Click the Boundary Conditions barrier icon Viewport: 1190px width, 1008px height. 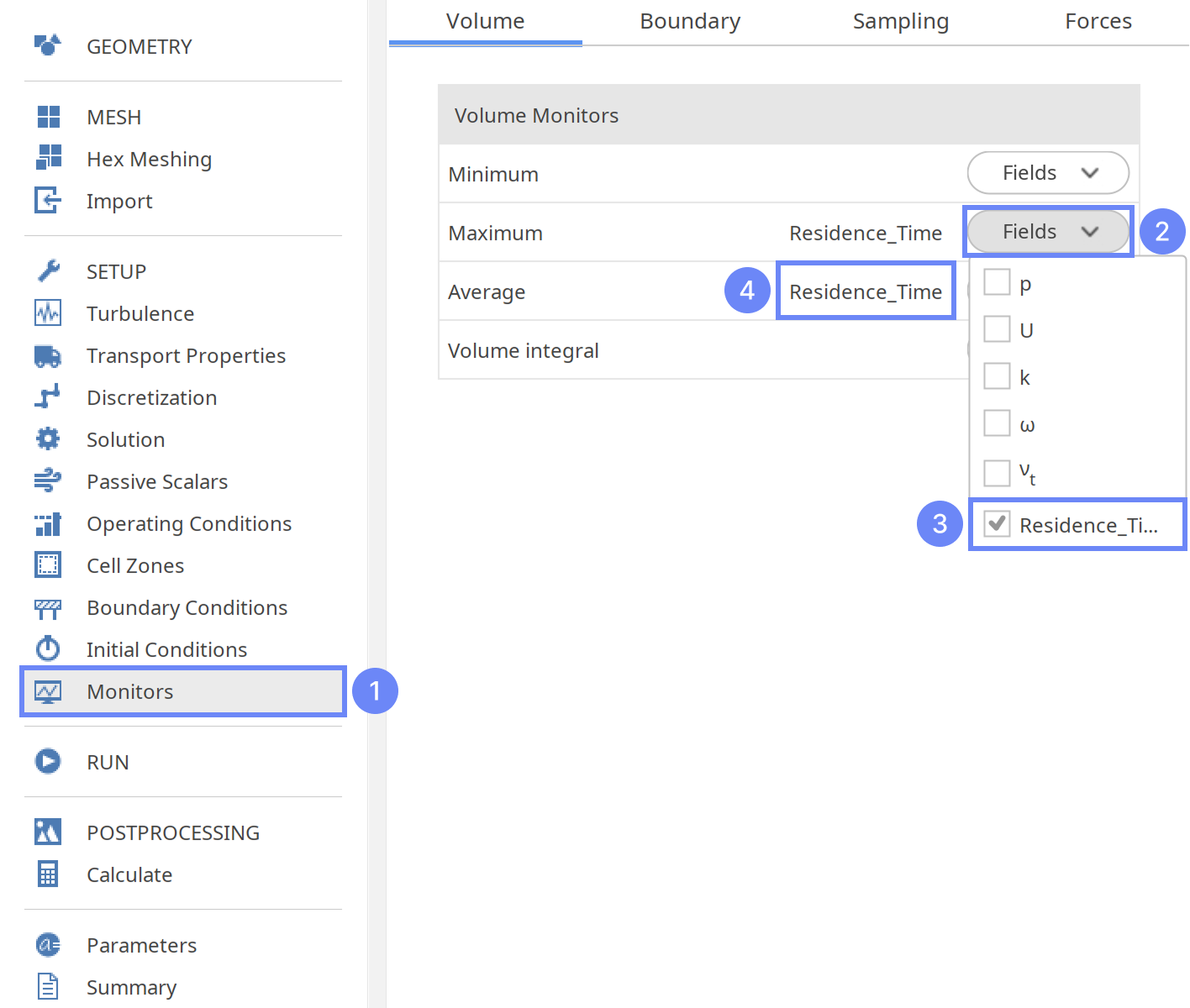pyautogui.click(x=48, y=608)
